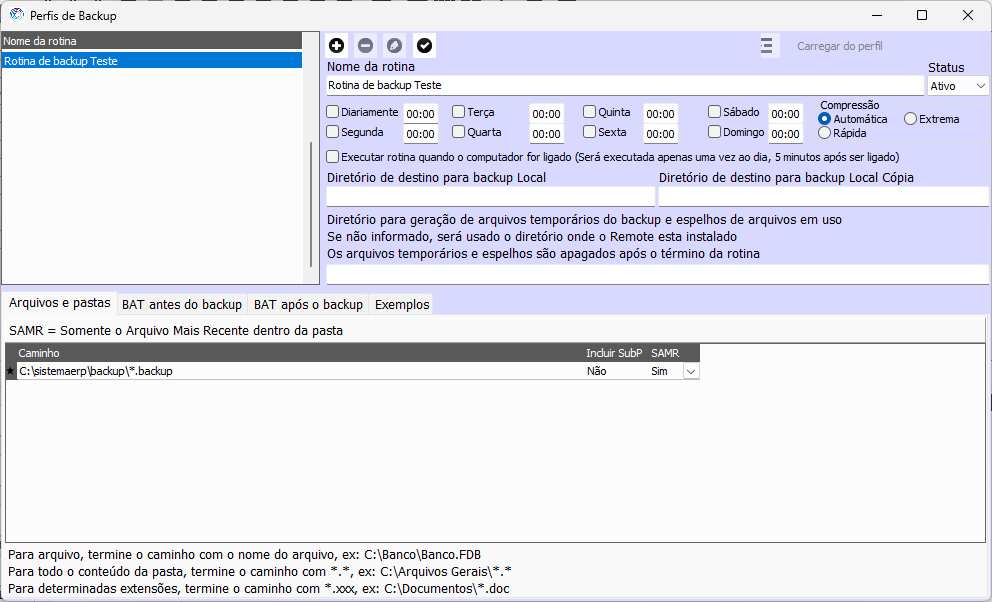Enable the Terça checkbox
Image resolution: width=992 pixels, height=602 pixels.
point(459,112)
